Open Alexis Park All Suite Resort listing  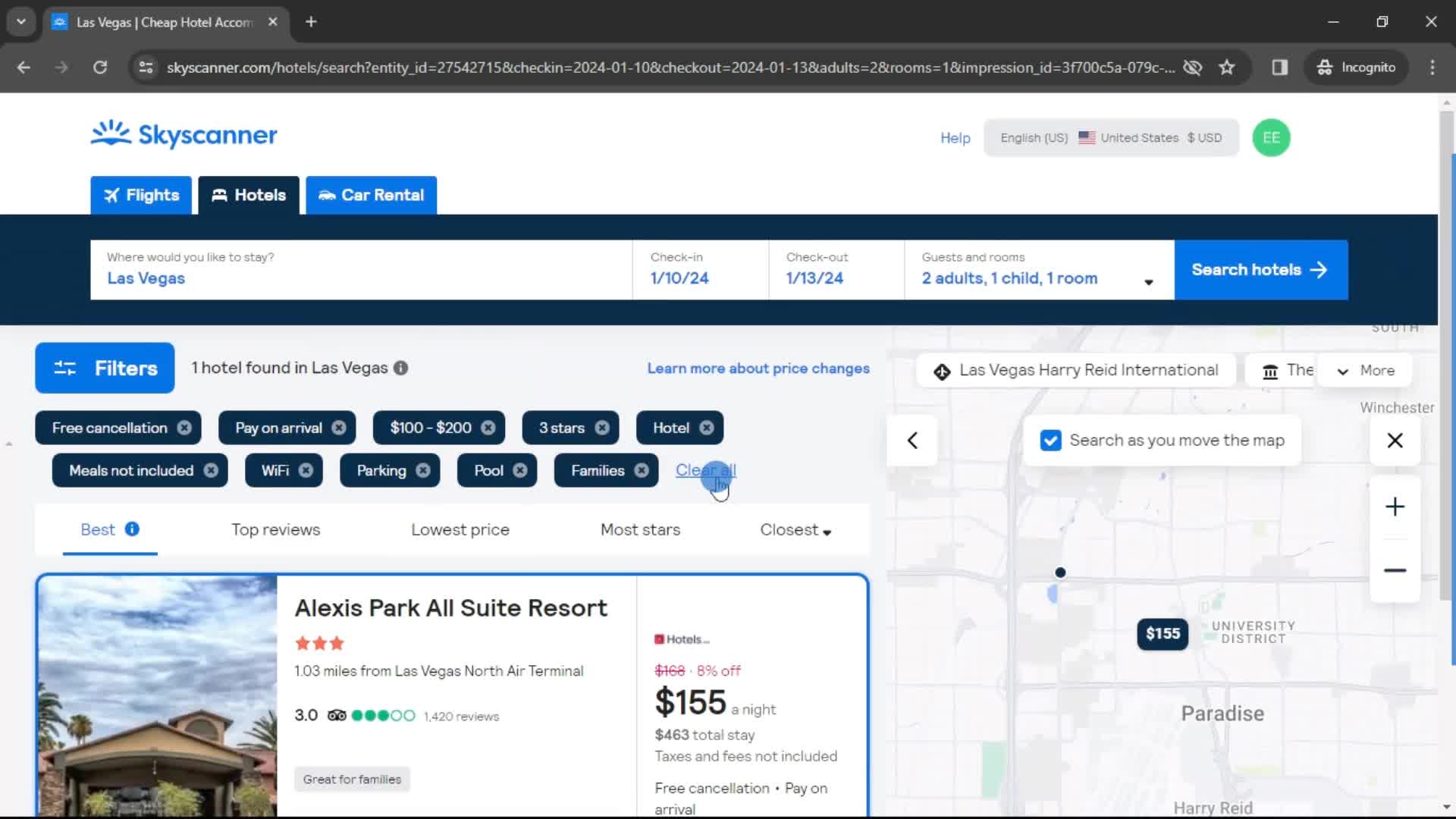pyautogui.click(x=450, y=608)
